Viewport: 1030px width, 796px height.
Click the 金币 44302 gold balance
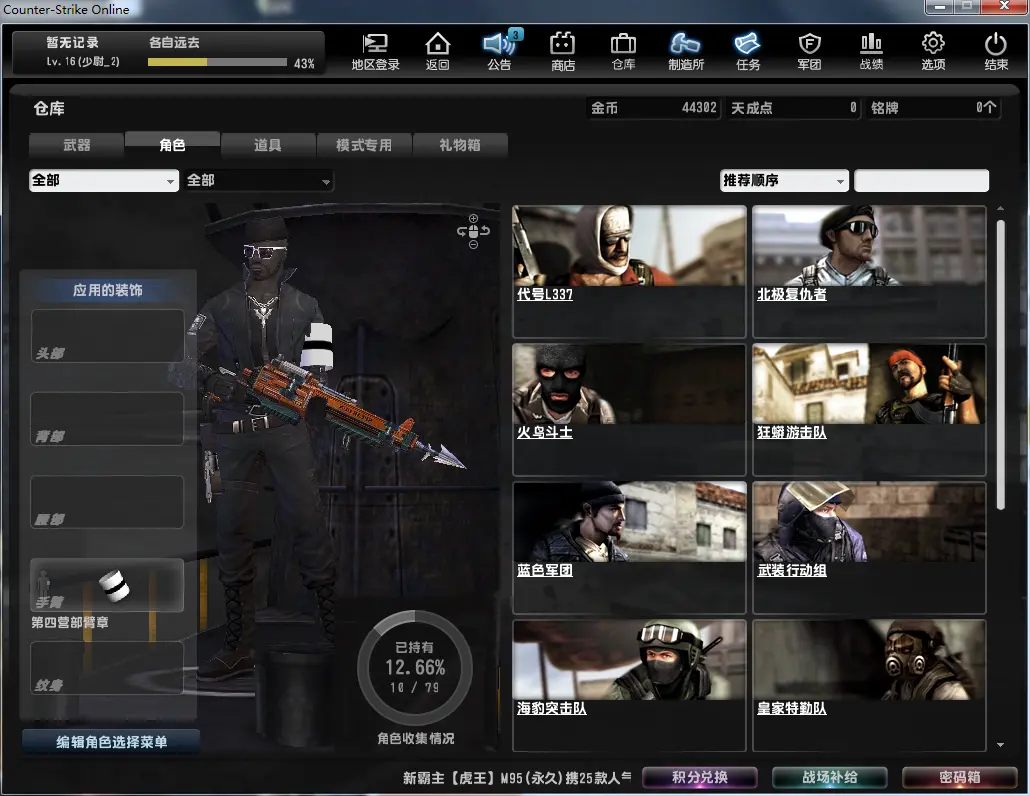654,108
